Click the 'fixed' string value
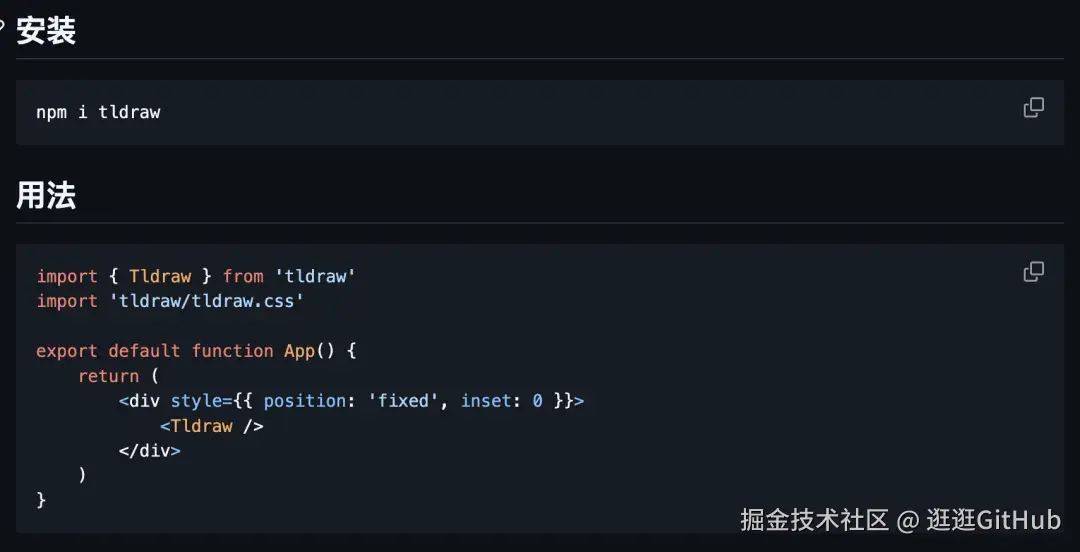The image size is (1080, 552). [408, 400]
